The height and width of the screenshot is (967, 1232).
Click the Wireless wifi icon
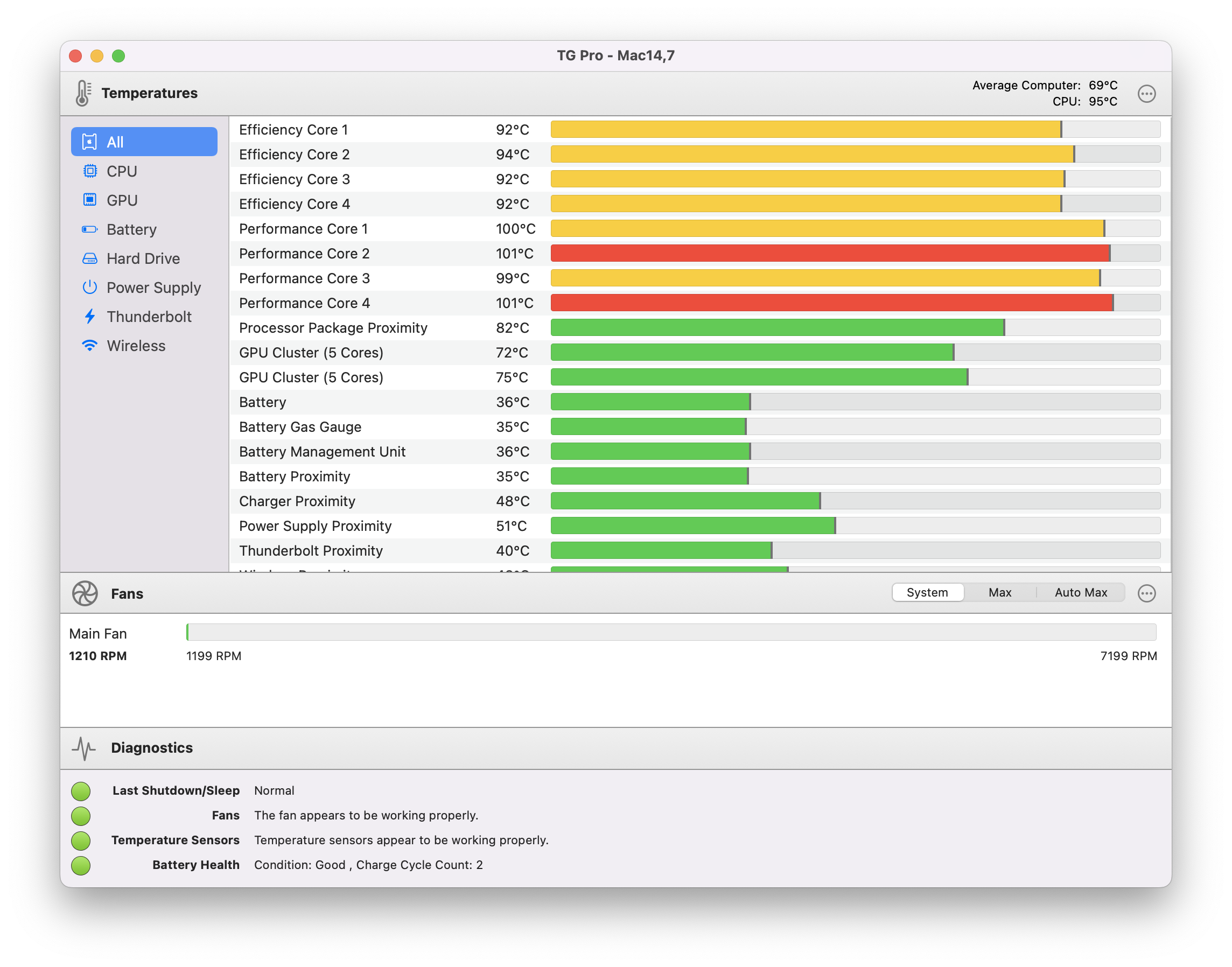pyautogui.click(x=89, y=345)
